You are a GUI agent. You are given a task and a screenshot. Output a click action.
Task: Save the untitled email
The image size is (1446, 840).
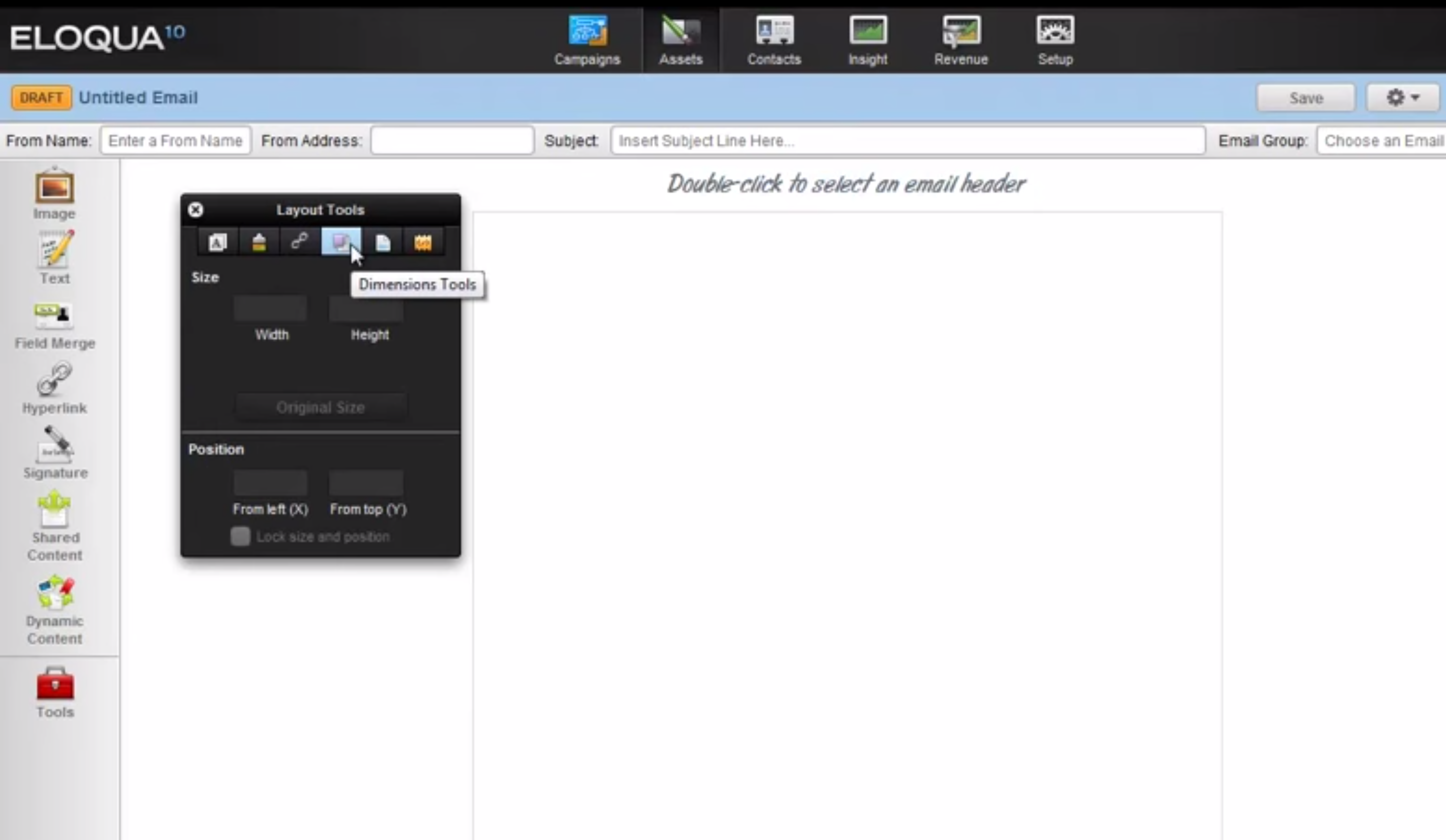tap(1306, 98)
